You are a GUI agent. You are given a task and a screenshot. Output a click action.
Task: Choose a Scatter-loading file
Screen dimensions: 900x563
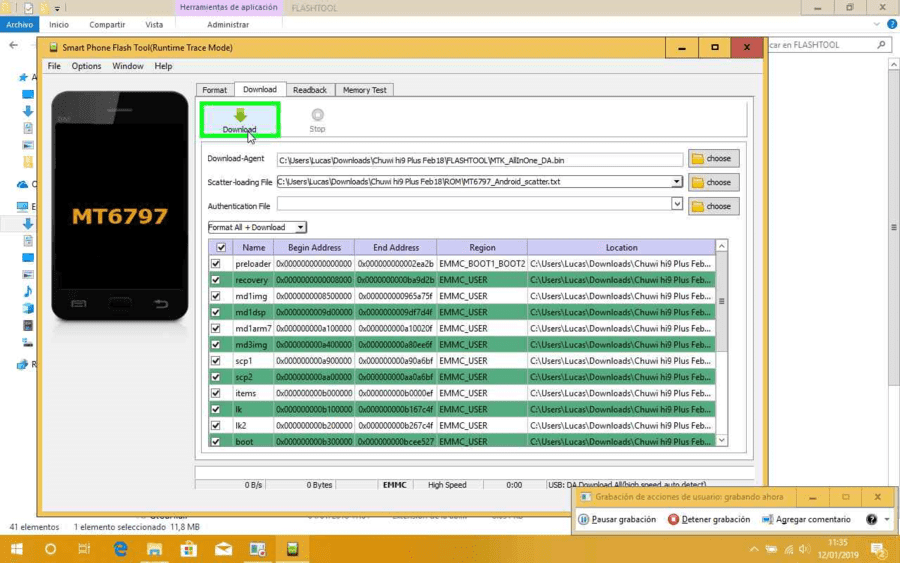713,183
